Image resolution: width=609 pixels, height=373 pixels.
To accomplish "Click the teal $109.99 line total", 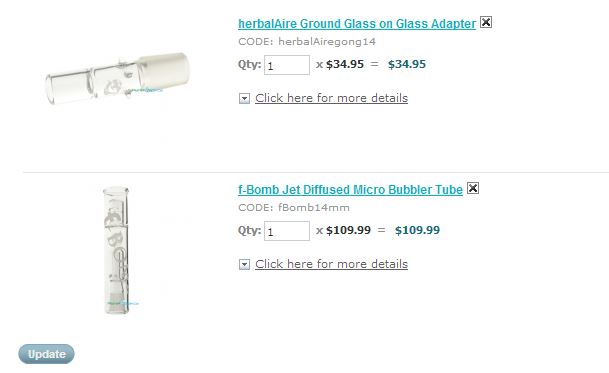I will pos(418,230).
